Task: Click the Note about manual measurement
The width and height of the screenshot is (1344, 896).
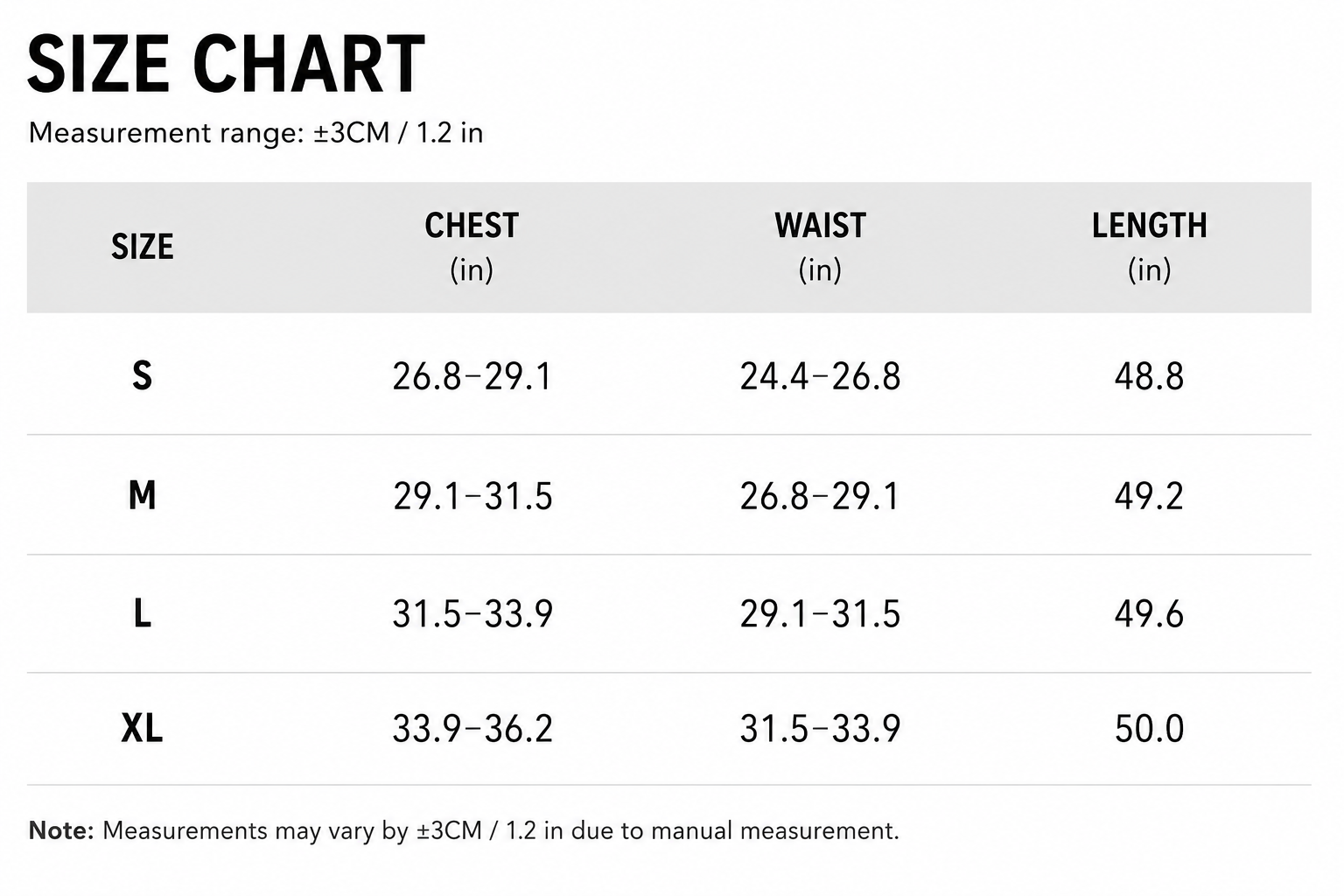Action: 464,830
